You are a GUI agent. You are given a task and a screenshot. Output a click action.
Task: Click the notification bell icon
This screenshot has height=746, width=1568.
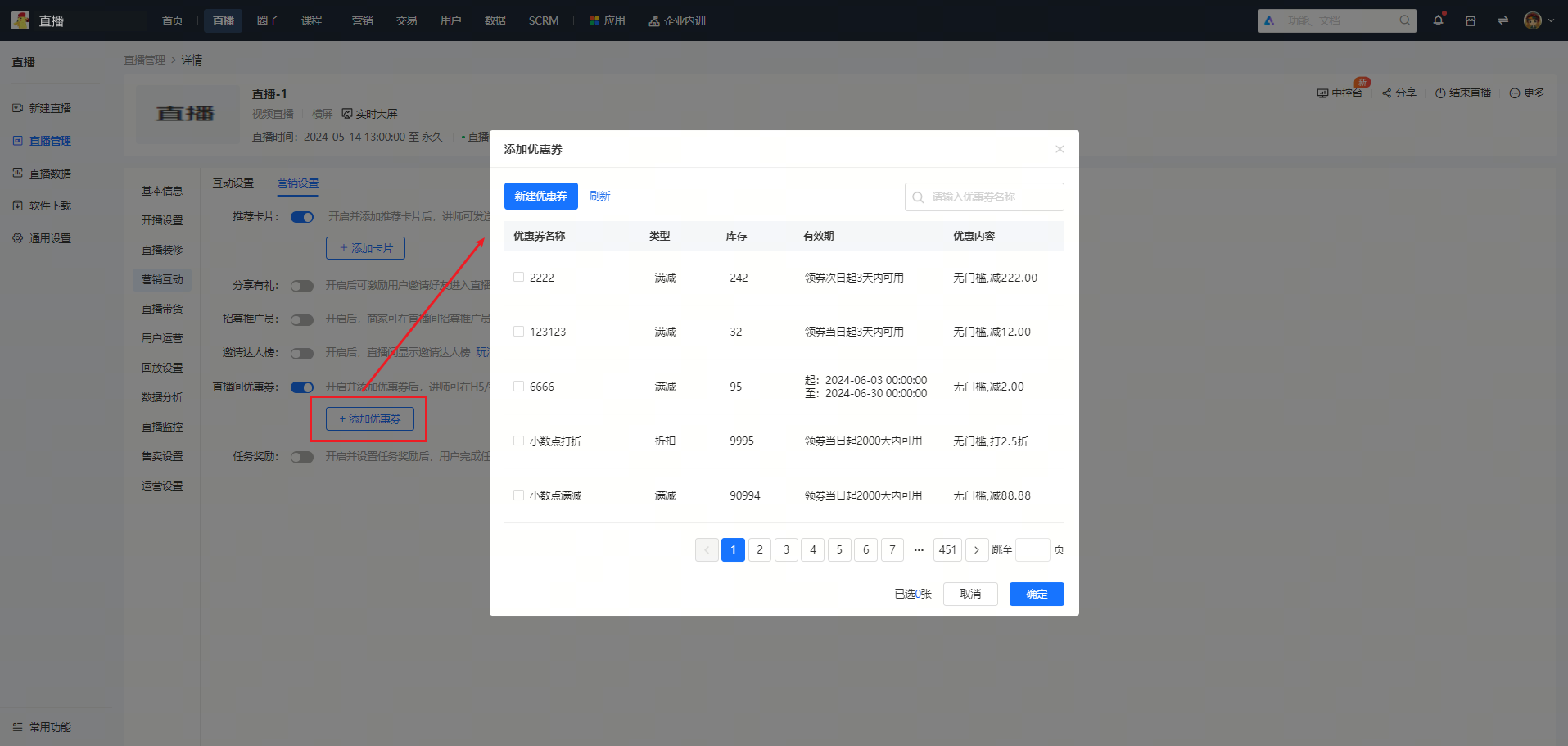click(1438, 20)
